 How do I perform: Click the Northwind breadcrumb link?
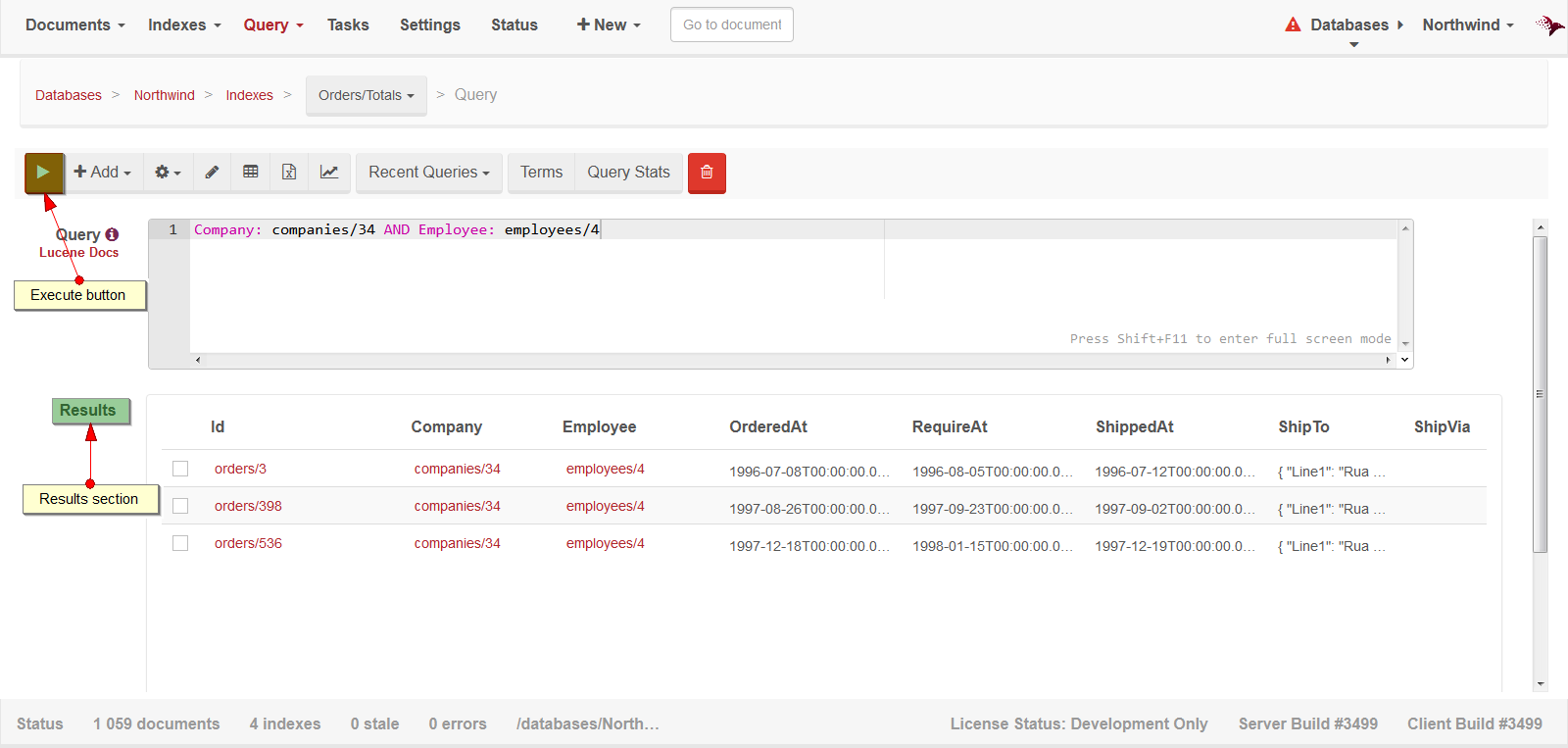click(x=165, y=95)
